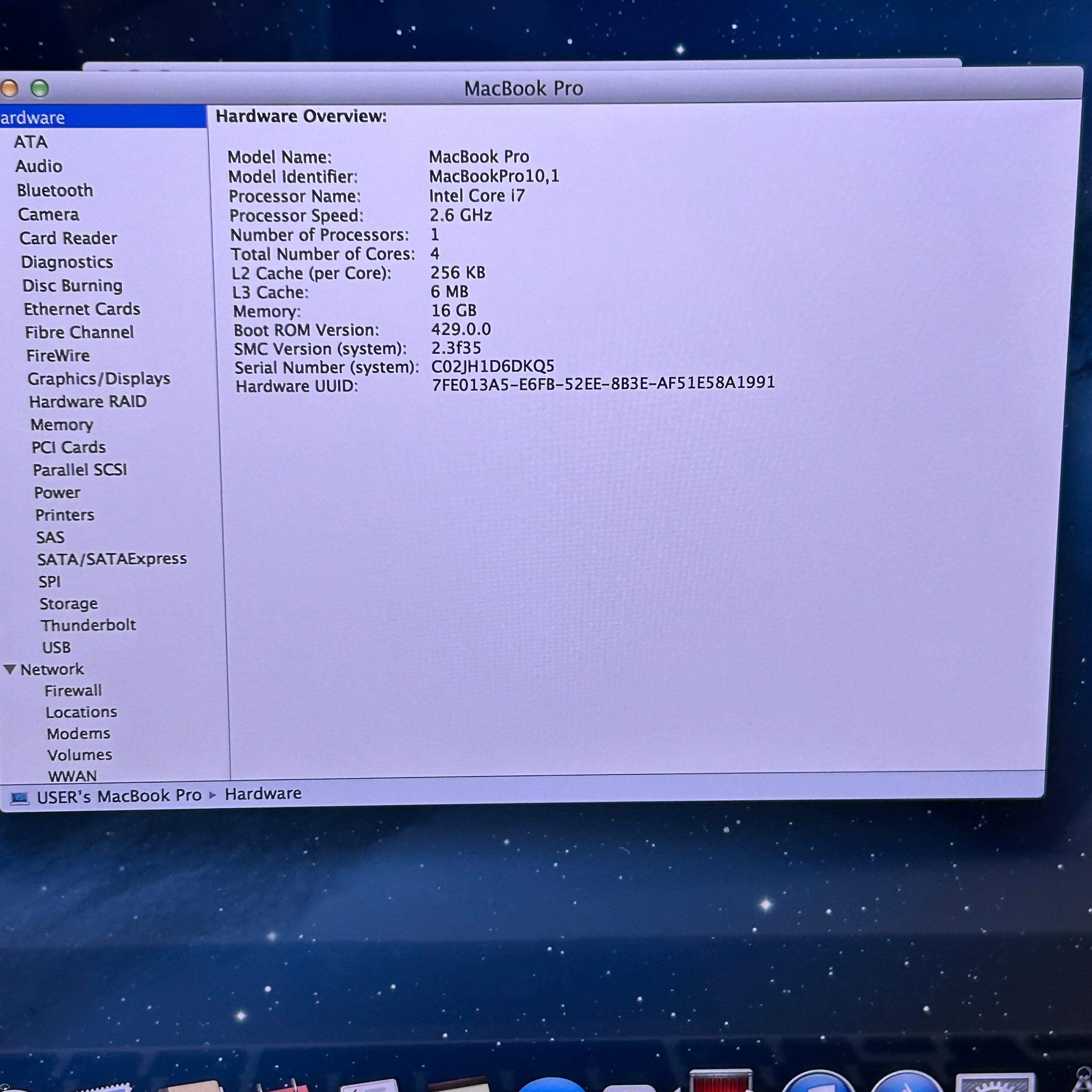The image size is (1092, 1092).
Task: Click the computer icon in path bar
Action: (x=20, y=799)
